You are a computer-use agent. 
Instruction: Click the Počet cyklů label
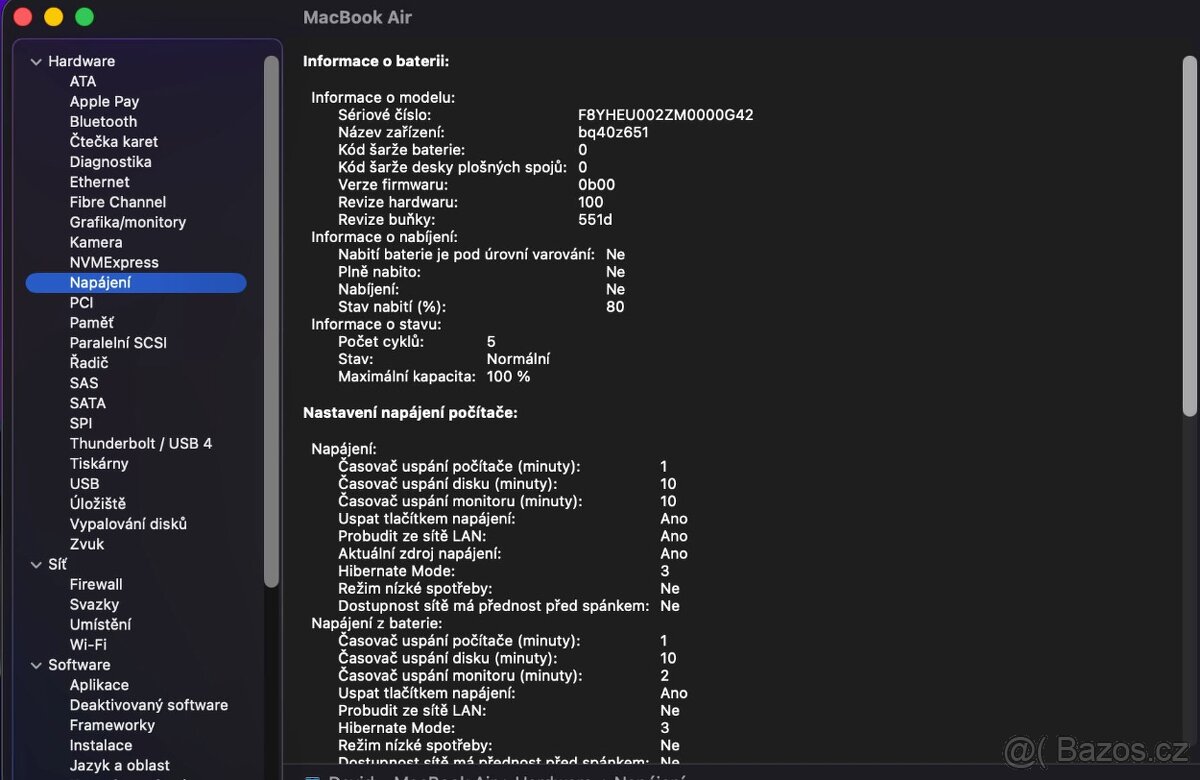381,342
